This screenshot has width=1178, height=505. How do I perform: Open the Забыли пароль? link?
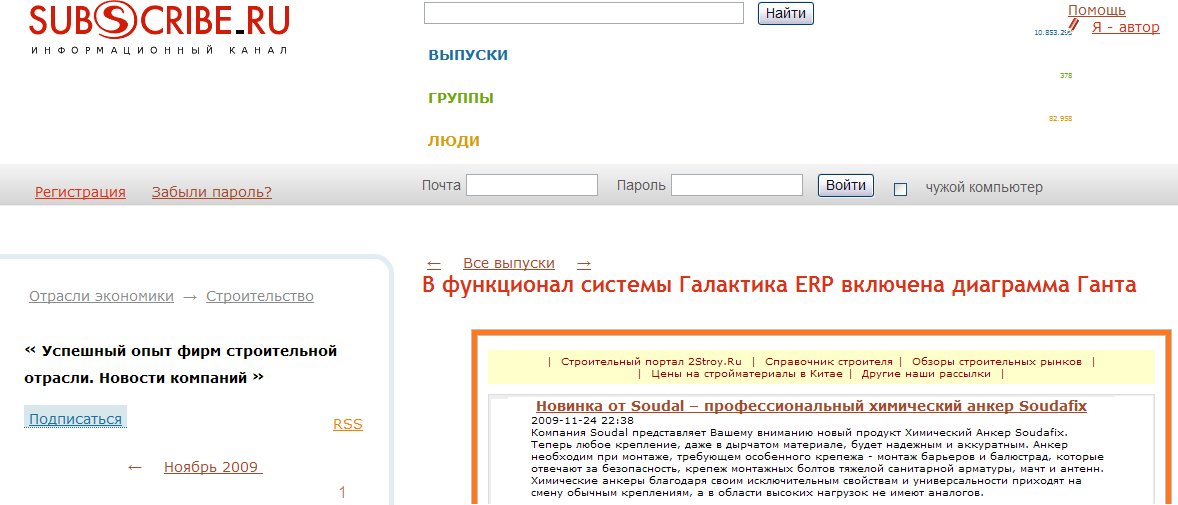(x=212, y=192)
